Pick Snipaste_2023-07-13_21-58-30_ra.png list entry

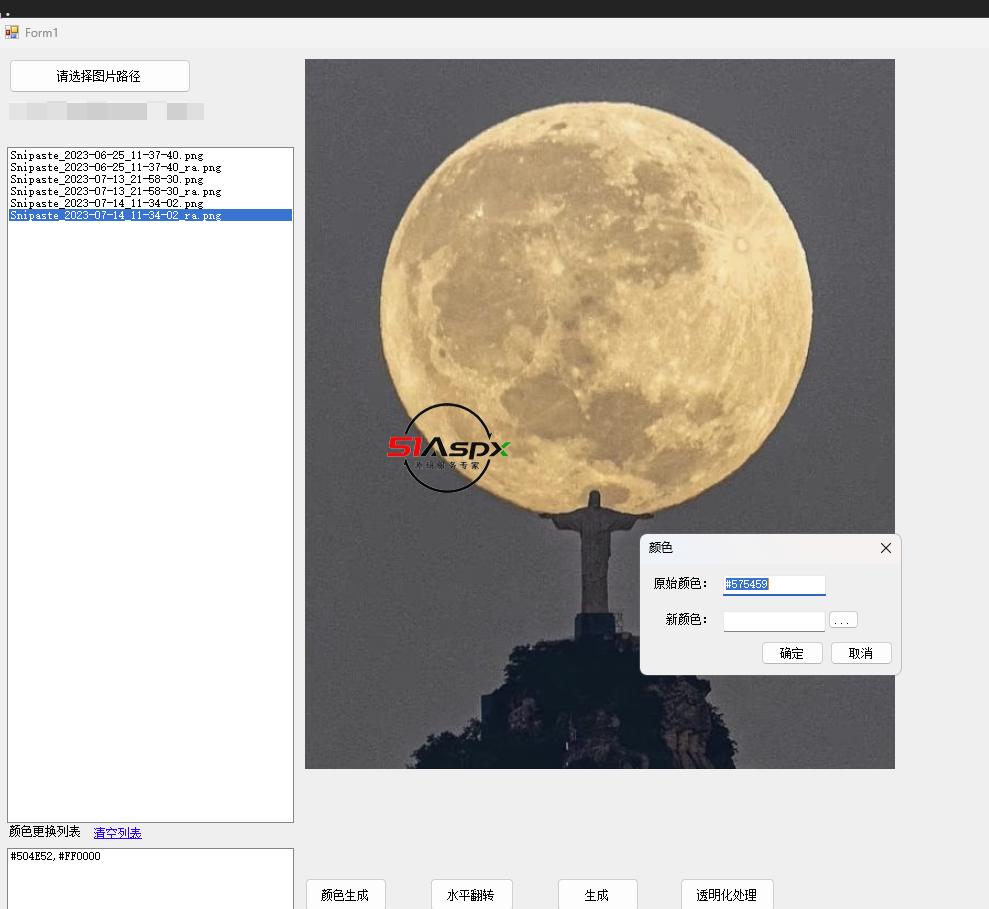click(x=116, y=192)
